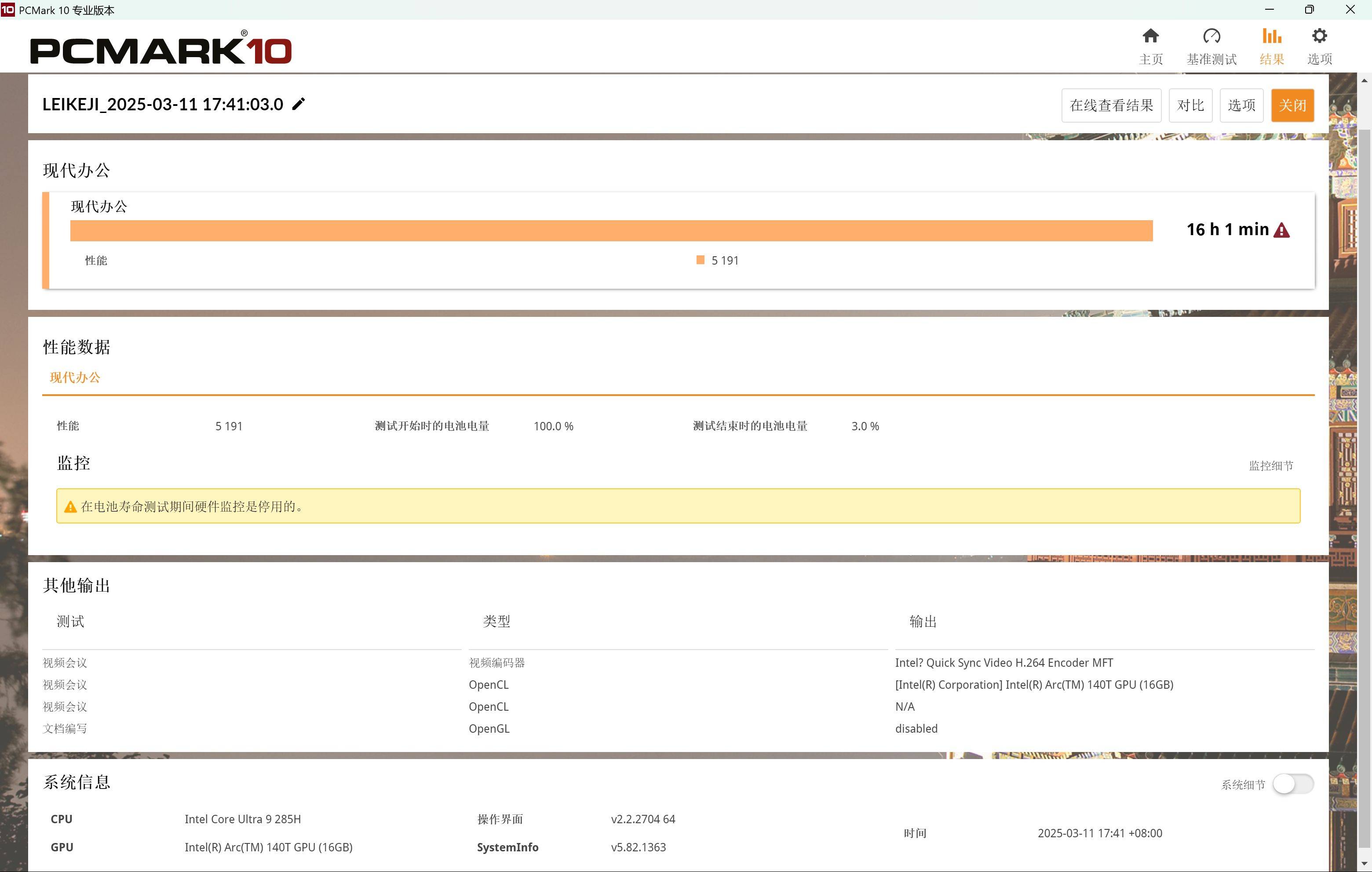Click the 对比 compare button

click(x=1190, y=105)
